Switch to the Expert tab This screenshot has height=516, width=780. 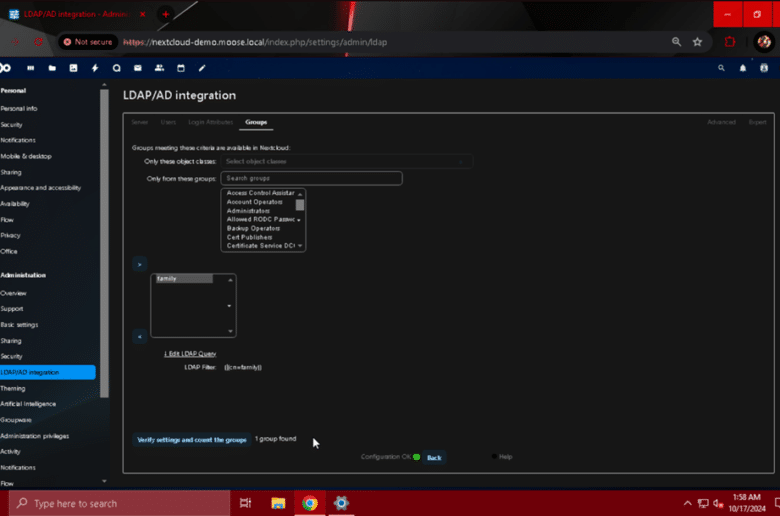758,122
